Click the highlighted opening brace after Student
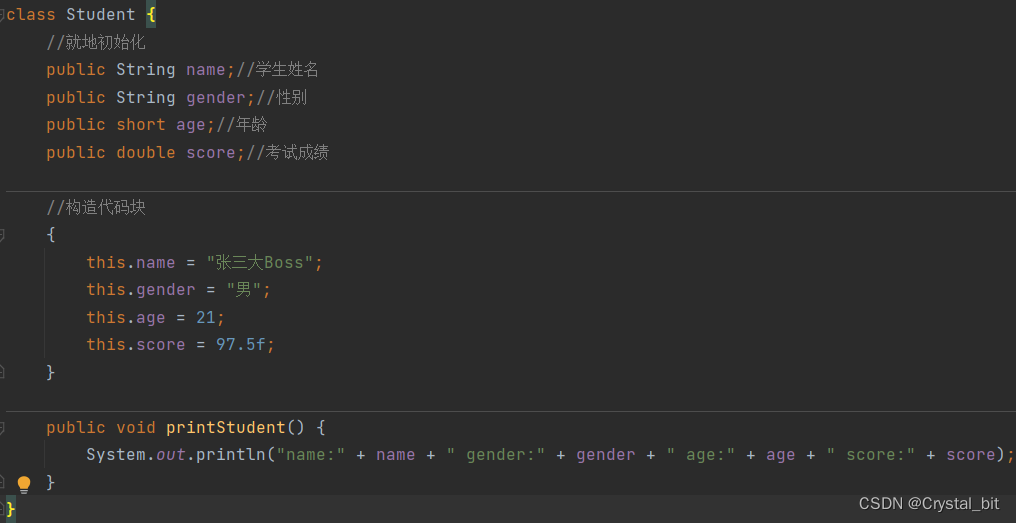The height and width of the screenshot is (523, 1016). pos(151,14)
